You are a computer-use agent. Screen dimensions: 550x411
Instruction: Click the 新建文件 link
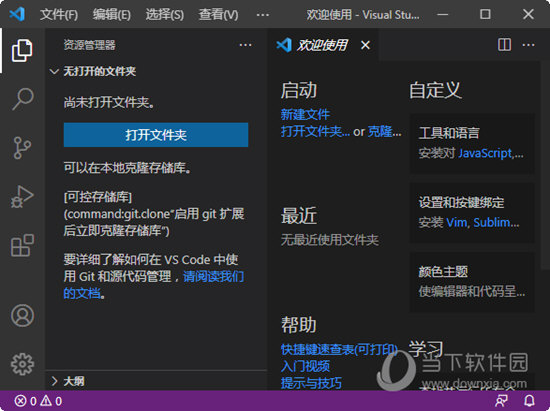[x=305, y=115]
